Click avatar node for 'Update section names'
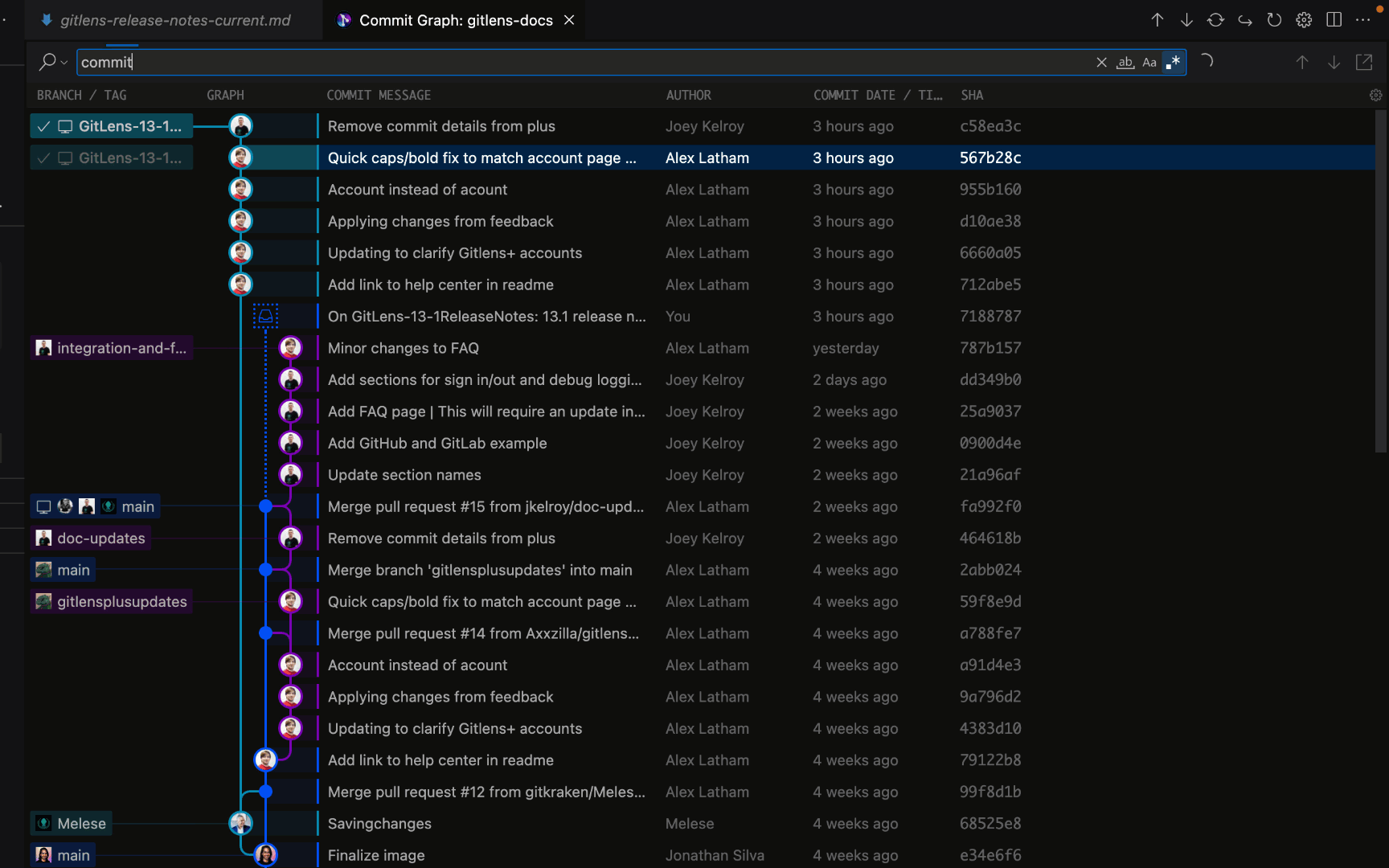The image size is (1389, 868). [x=290, y=474]
